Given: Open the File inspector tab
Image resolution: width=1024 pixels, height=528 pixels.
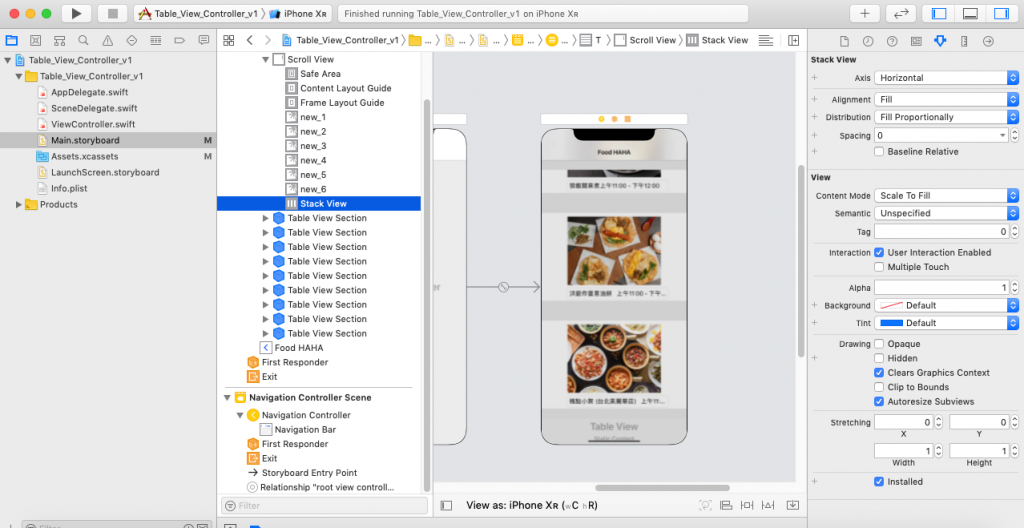Looking at the screenshot, I should click(844, 41).
